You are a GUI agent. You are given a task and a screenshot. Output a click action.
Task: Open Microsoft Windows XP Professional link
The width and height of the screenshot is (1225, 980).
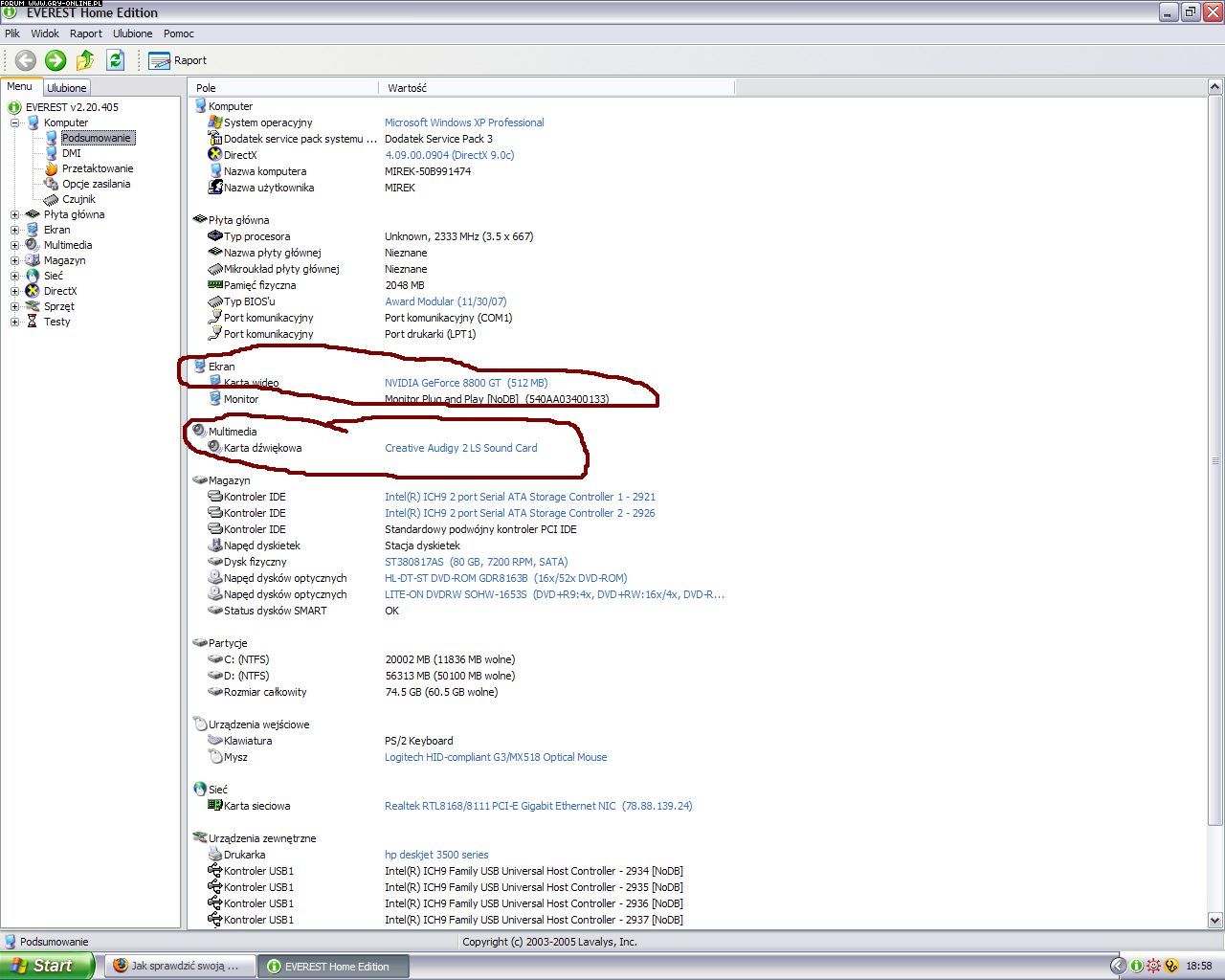pyautogui.click(x=464, y=122)
